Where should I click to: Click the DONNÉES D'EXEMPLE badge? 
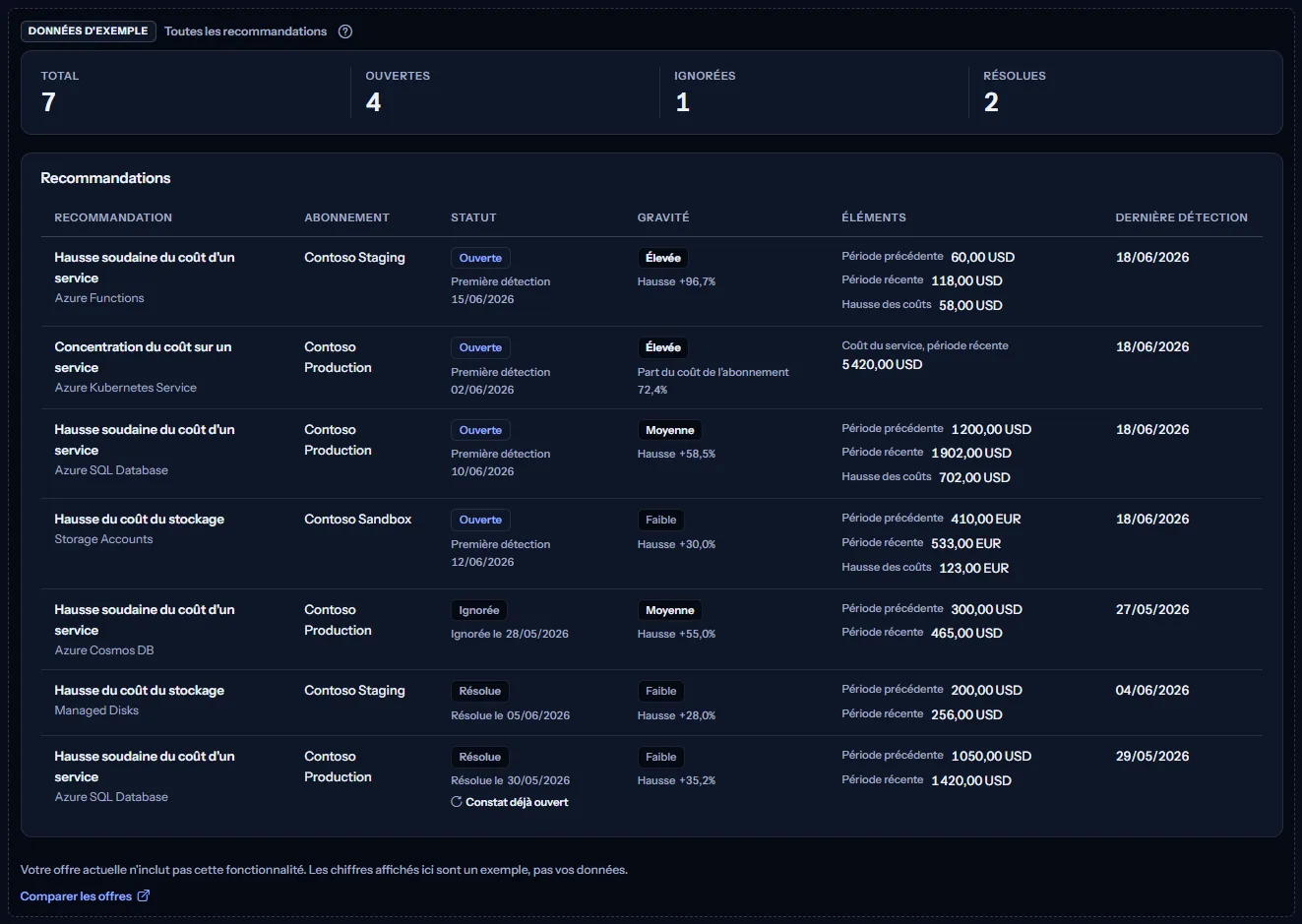click(89, 31)
